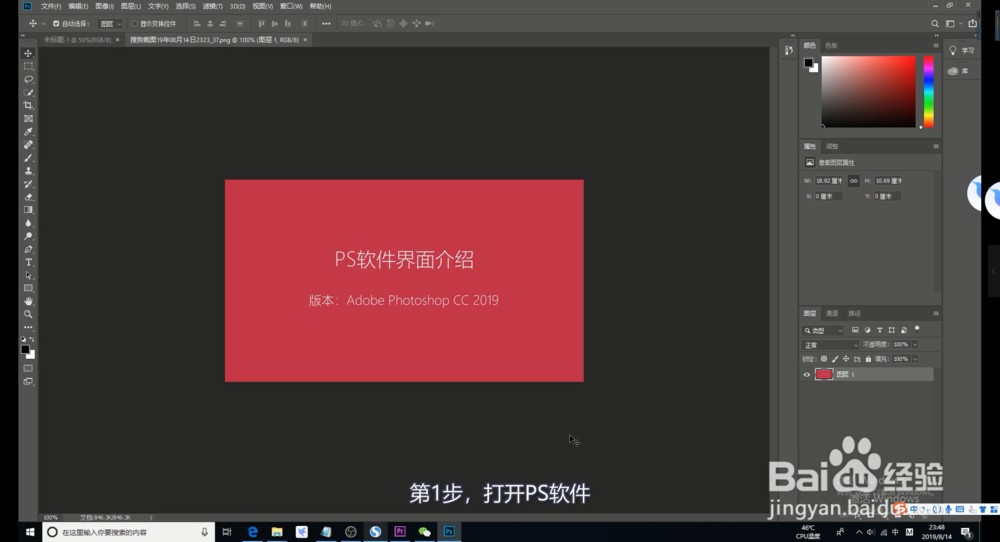Click the more align options button
Viewport: 1000px width, 542px height.
click(327, 24)
